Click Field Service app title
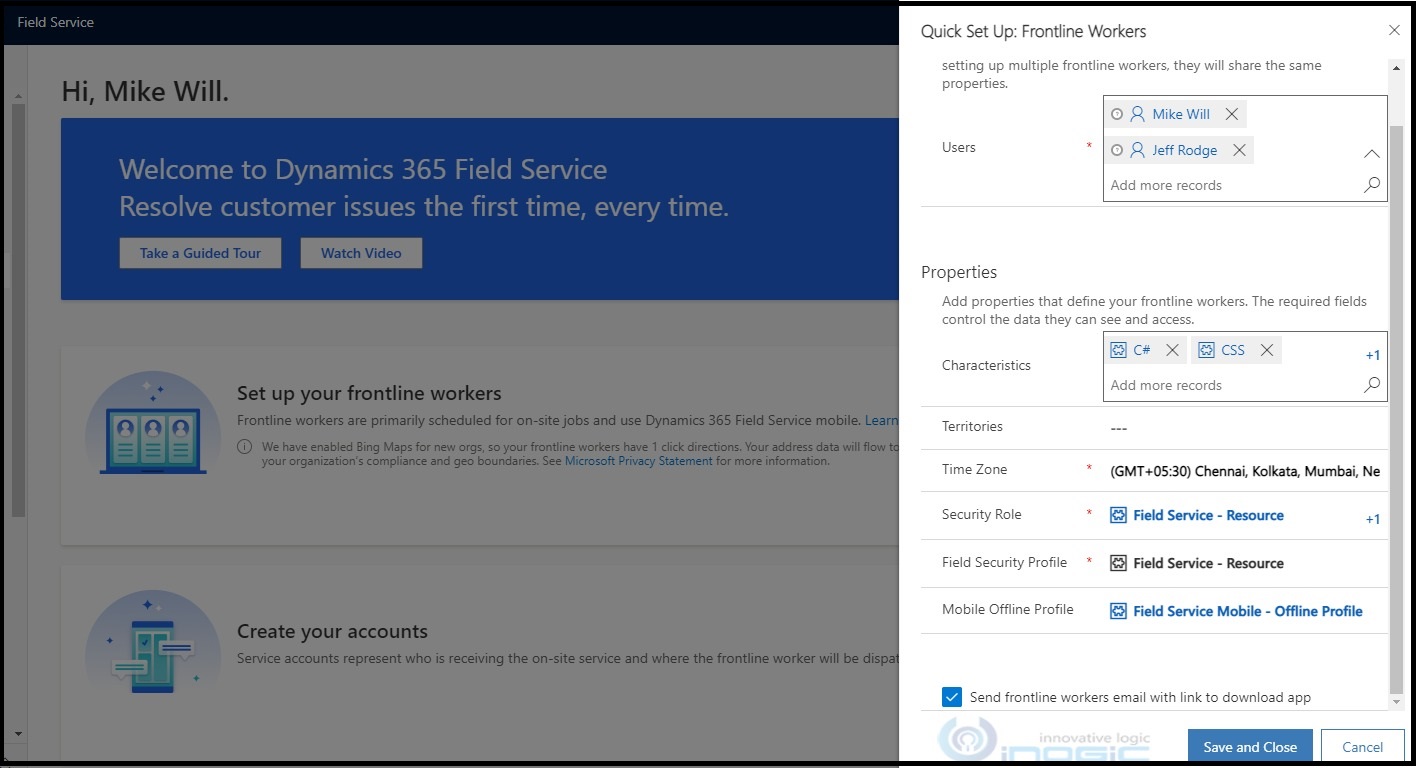1416x768 pixels. (56, 22)
